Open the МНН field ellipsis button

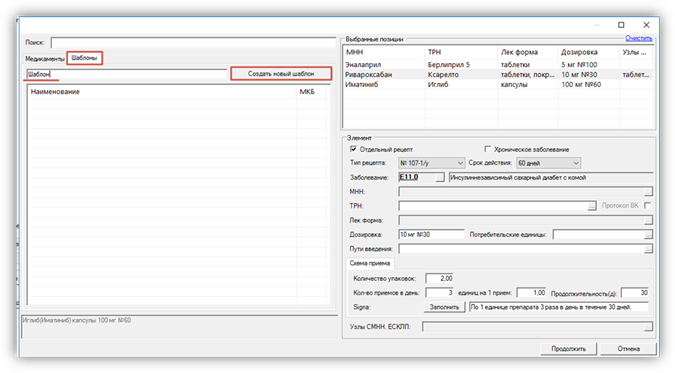[648, 192]
